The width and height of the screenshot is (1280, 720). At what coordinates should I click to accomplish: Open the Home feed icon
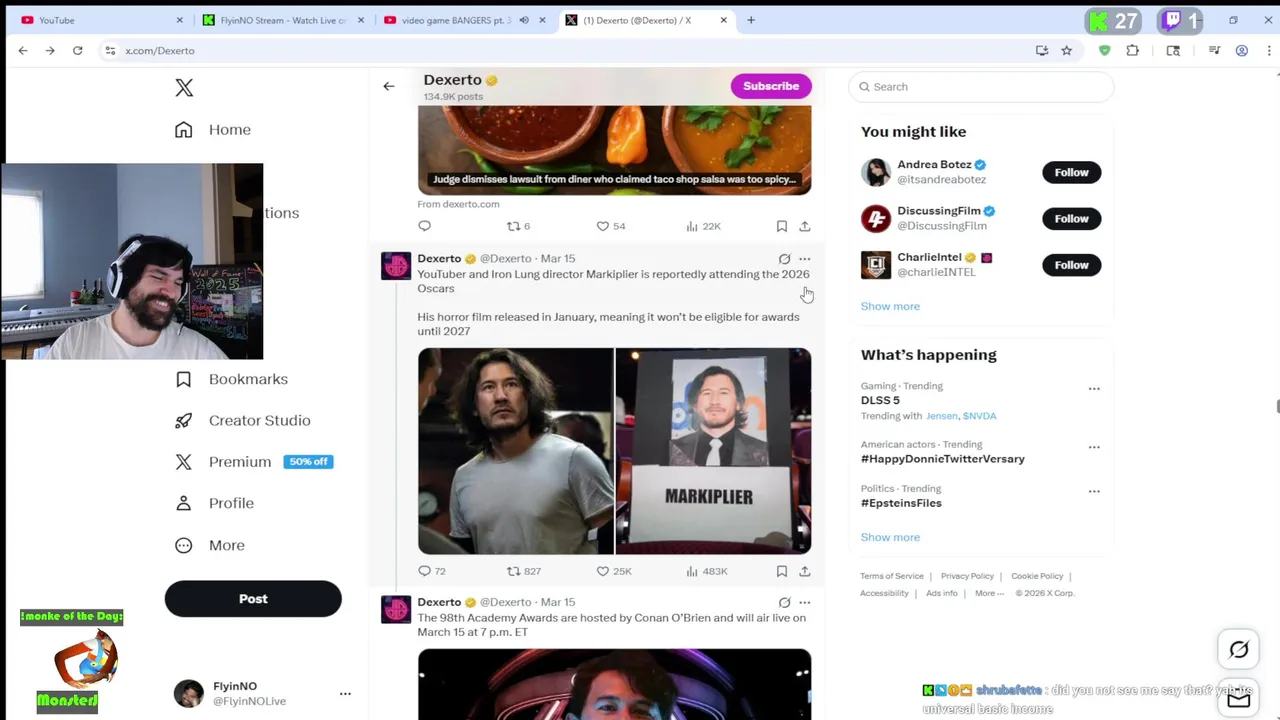pyautogui.click(x=184, y=130)
